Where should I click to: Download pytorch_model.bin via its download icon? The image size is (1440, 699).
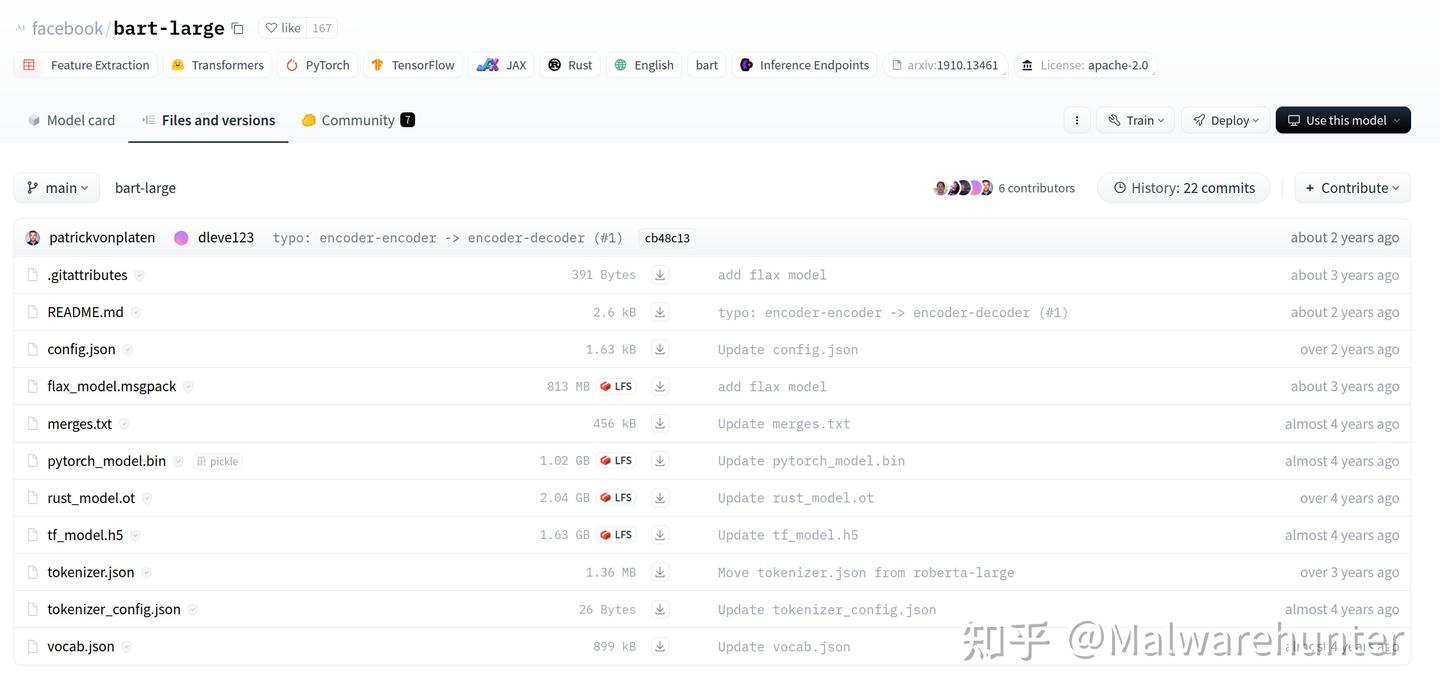click(x=660, y=461)
